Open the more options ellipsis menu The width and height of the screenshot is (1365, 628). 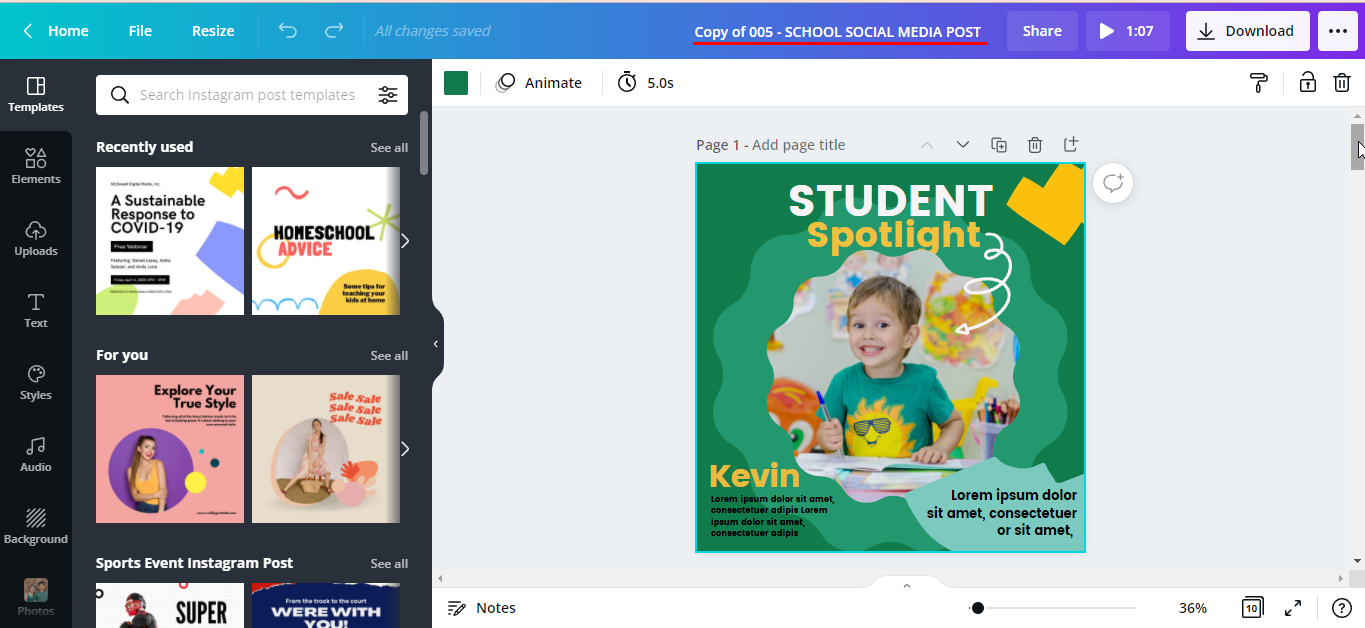[x=1338, y=31]
